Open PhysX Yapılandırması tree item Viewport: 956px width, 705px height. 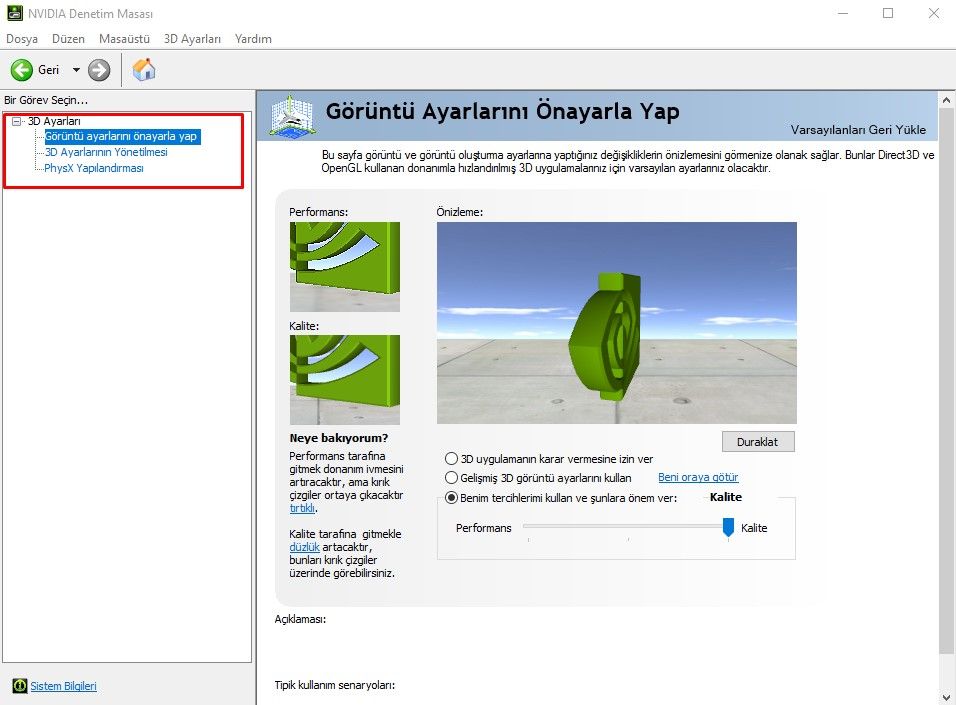click(x=94, y=168)
